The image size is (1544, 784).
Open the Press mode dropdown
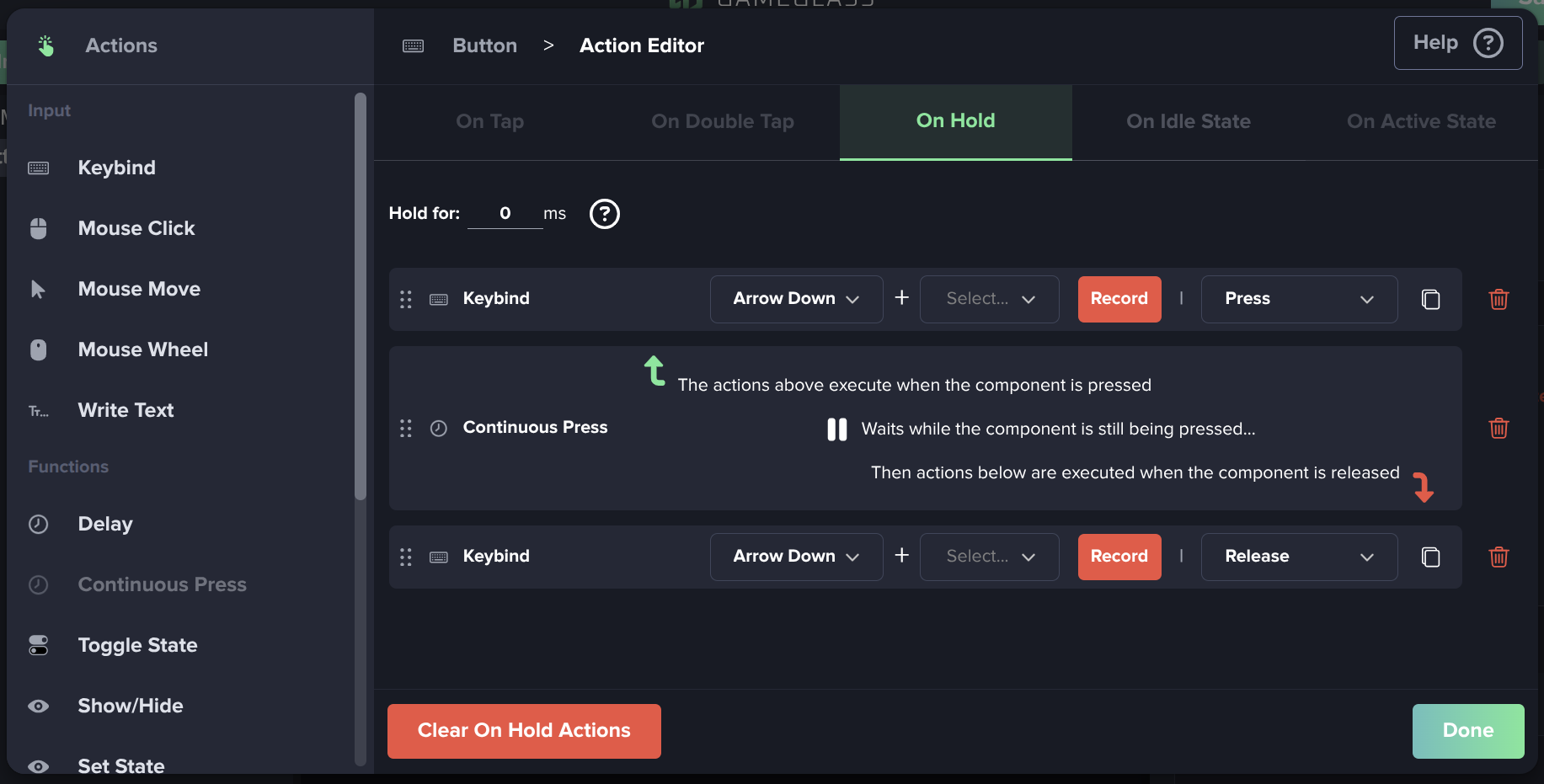(1299, 299)
